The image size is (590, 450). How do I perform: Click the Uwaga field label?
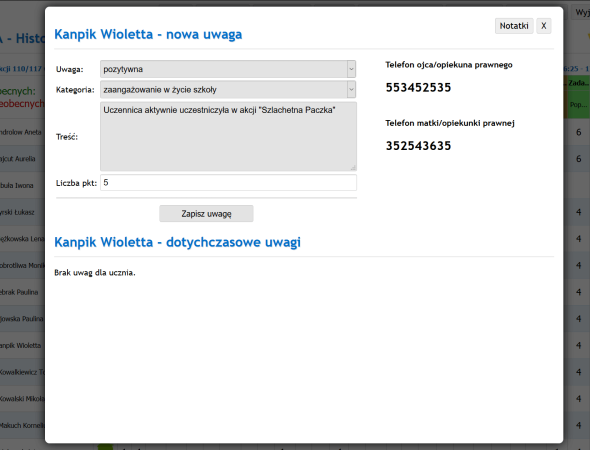[70, 70]
